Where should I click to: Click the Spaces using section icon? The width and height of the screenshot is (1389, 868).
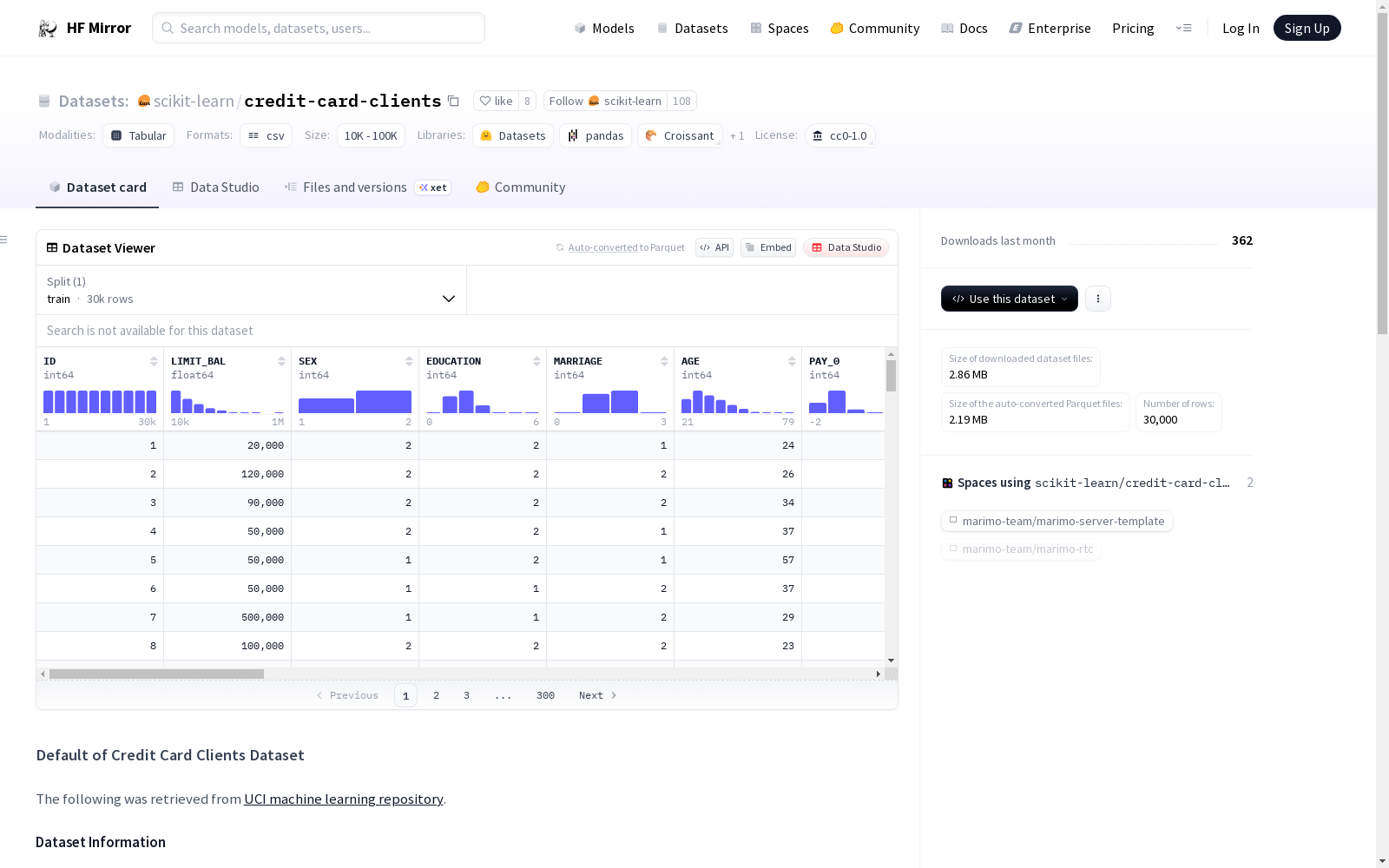click(x=947, y=483)
